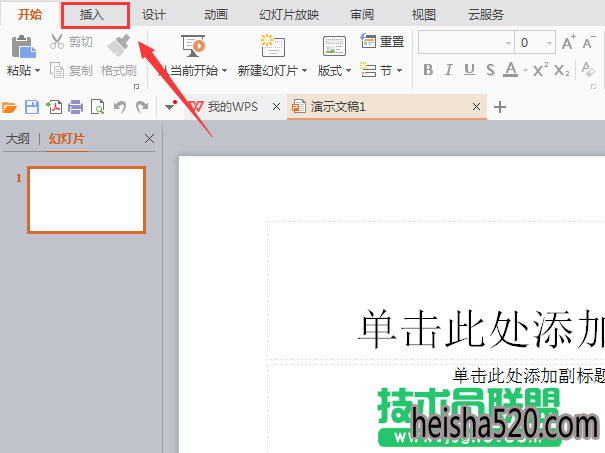Toggle Bold formatting
The width and height of the screenshot is (605, 453).
428,70
